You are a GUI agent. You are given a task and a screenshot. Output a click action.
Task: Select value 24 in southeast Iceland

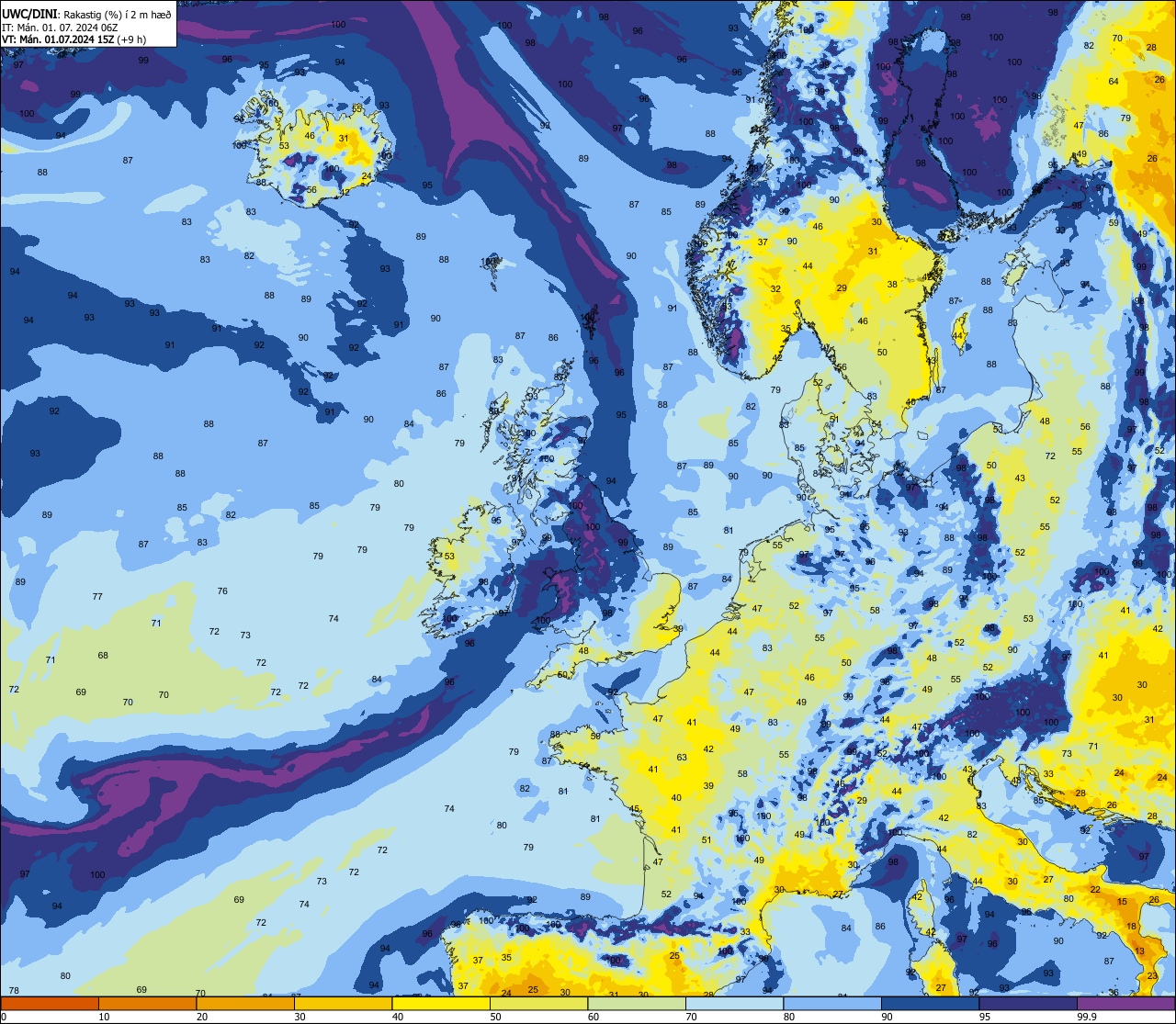pyautogui.click(x=367, y=175)
